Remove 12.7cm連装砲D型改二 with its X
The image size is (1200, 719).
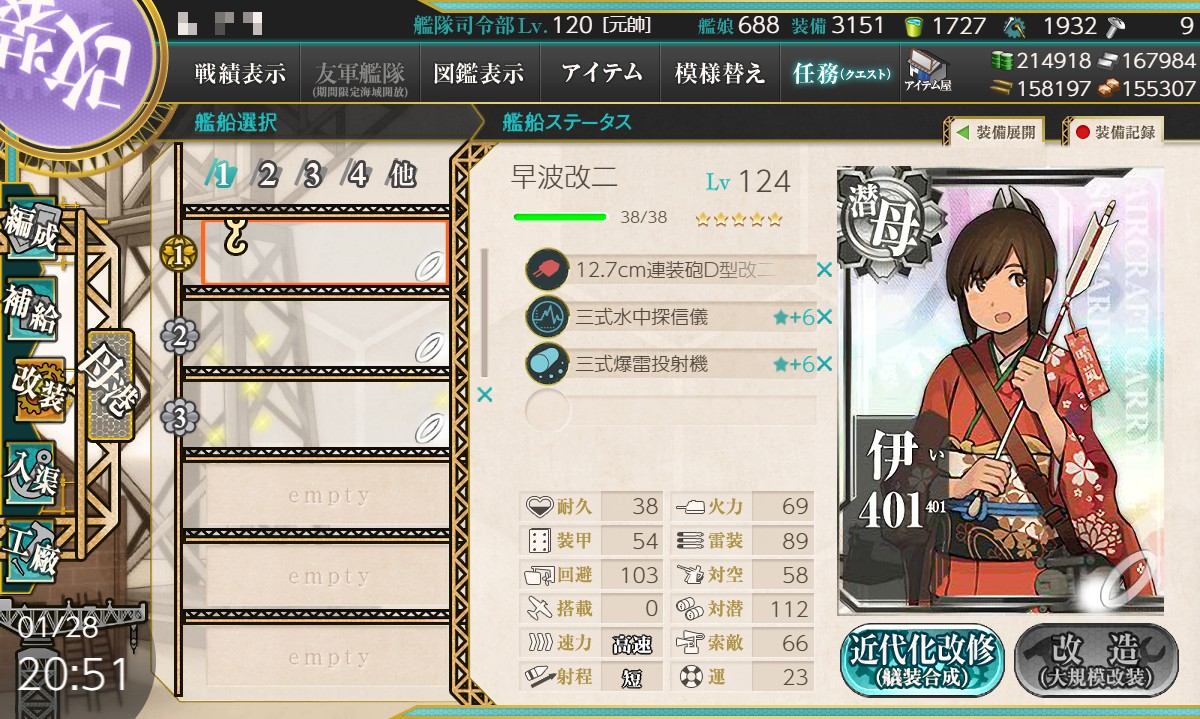coord(824,270)
